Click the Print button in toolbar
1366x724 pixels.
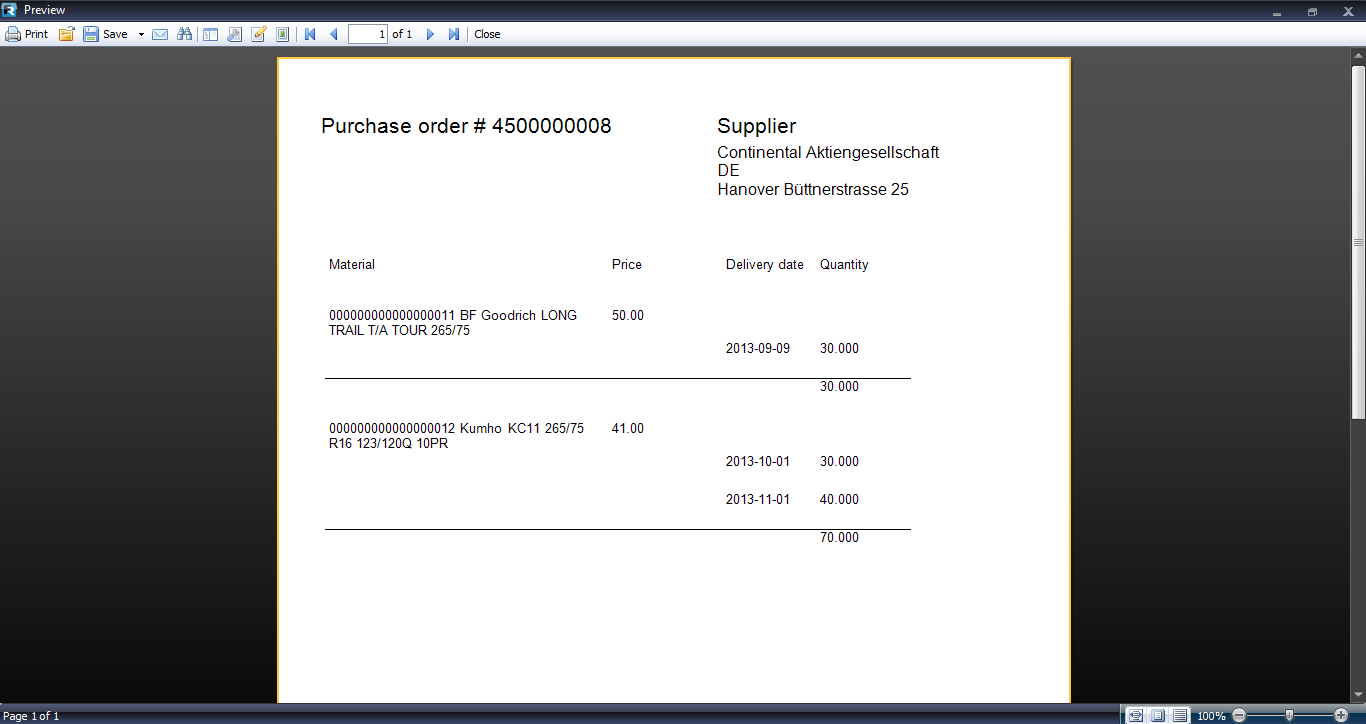(x=27, y=34)
